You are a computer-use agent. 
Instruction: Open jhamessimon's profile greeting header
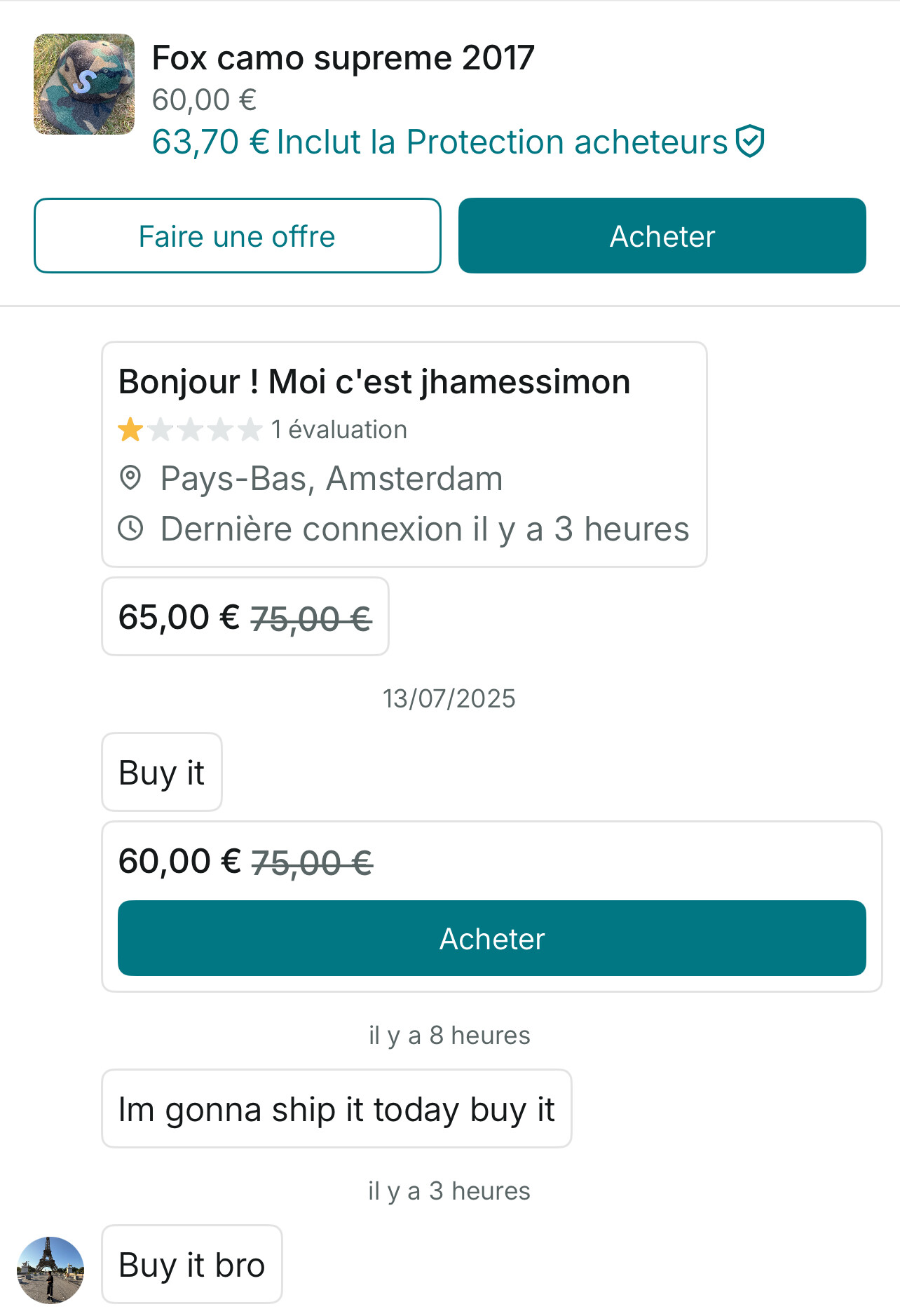click(x=374, y=383)
